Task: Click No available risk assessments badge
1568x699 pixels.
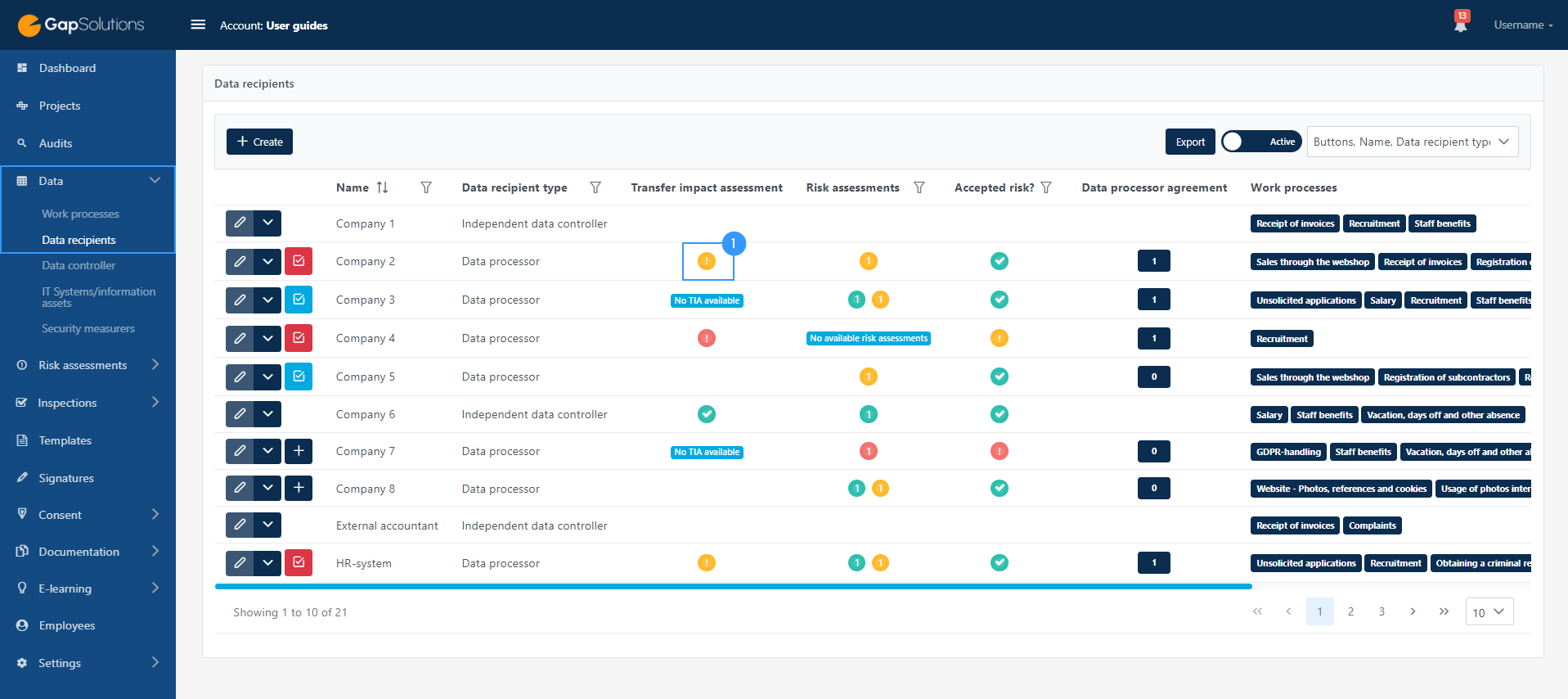Action: (868, 338)
